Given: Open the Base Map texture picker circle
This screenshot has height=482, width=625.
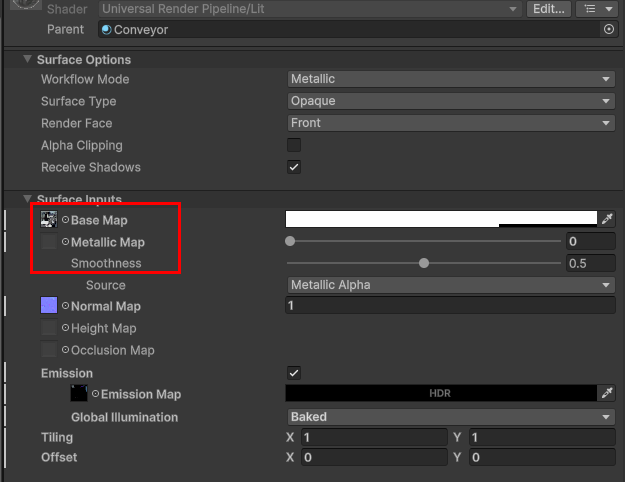Looking at the screenshot, I should [x=65, y=220].
